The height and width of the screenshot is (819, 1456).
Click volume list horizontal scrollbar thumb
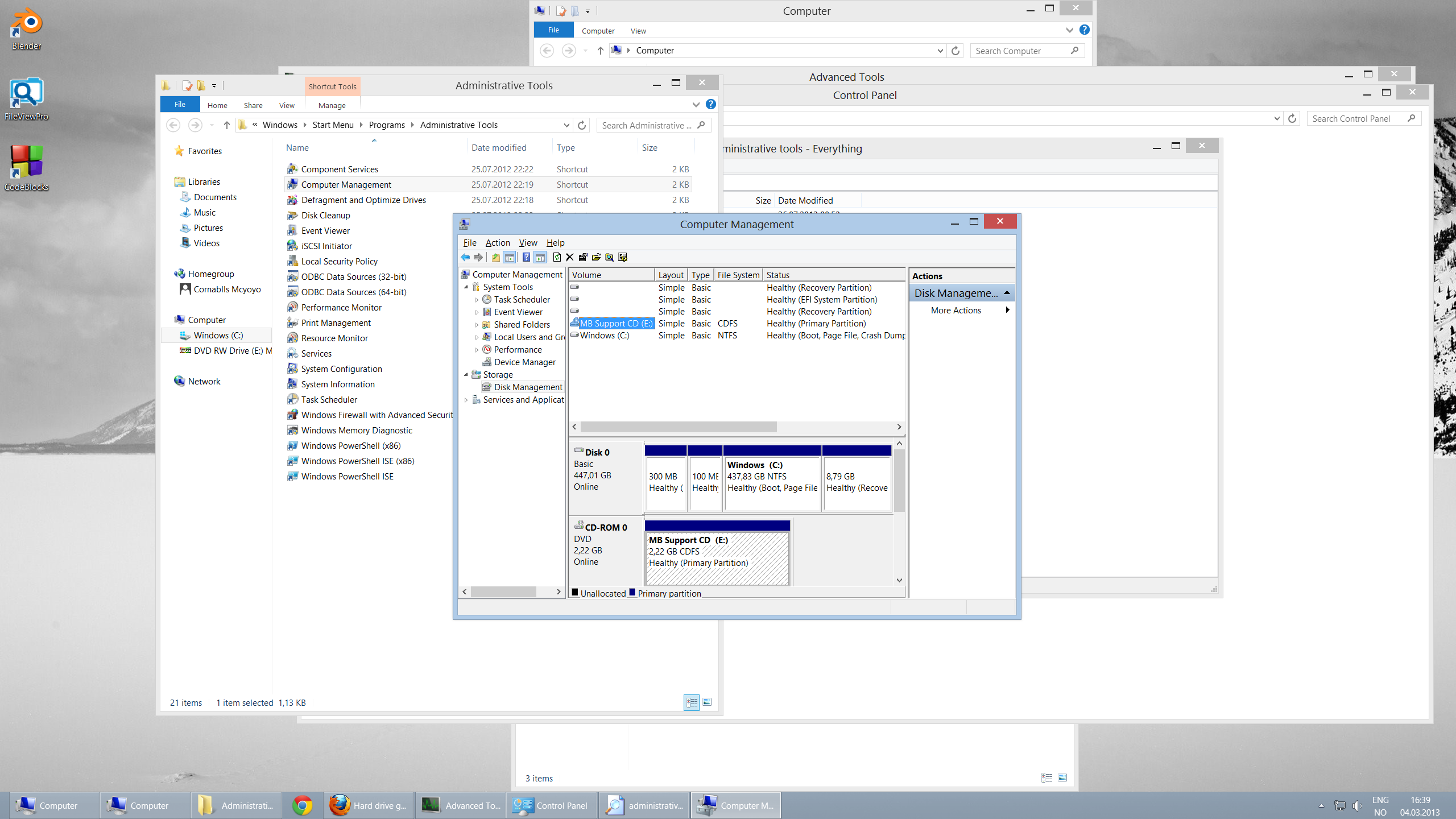coord(679,427)
